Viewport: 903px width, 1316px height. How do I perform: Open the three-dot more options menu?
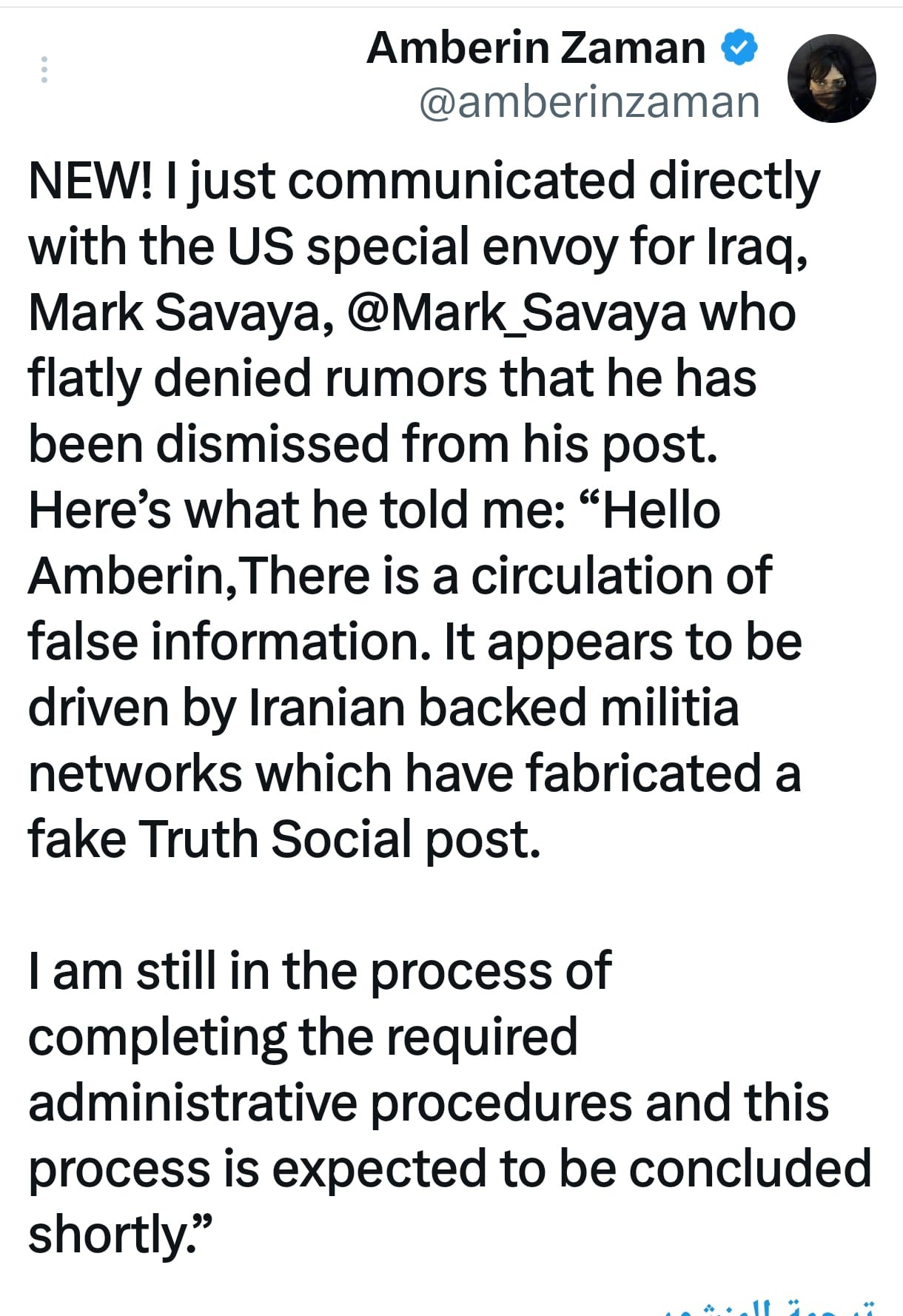point(44,70)
